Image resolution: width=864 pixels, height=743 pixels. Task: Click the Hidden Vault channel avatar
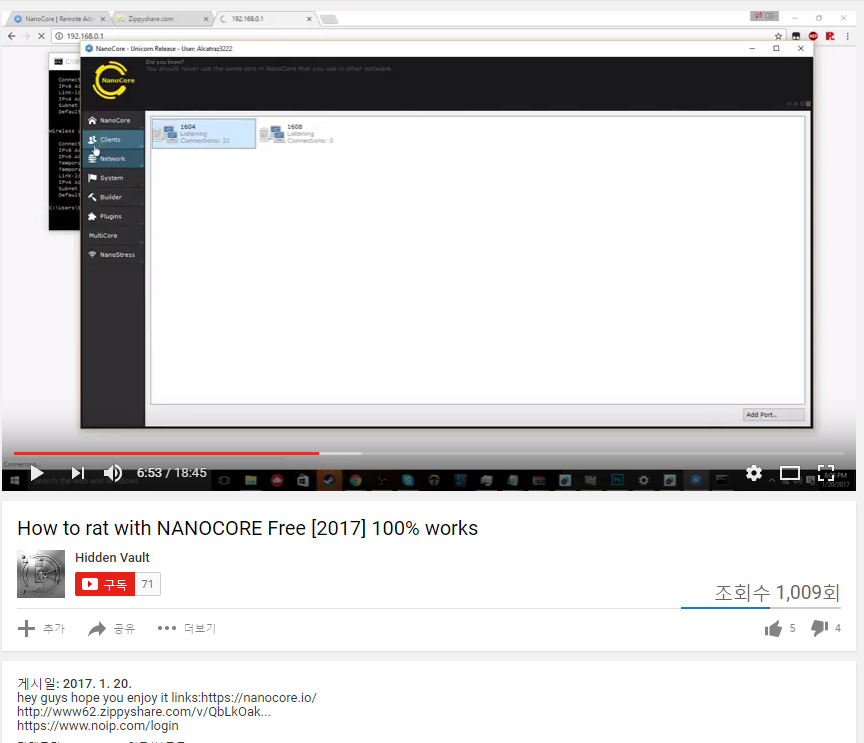click(x=41, y=574)
